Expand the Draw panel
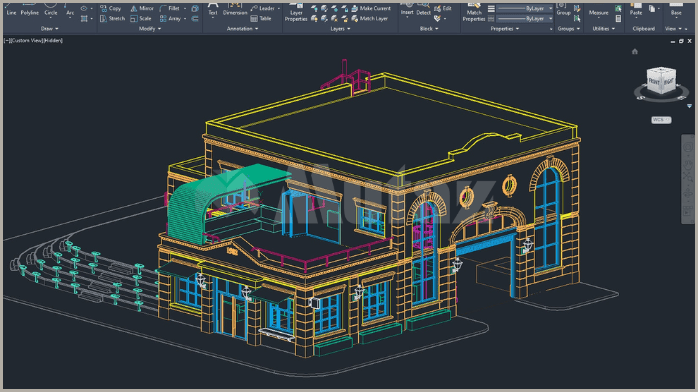Viewport: 698px width, 392px height. 49,28
